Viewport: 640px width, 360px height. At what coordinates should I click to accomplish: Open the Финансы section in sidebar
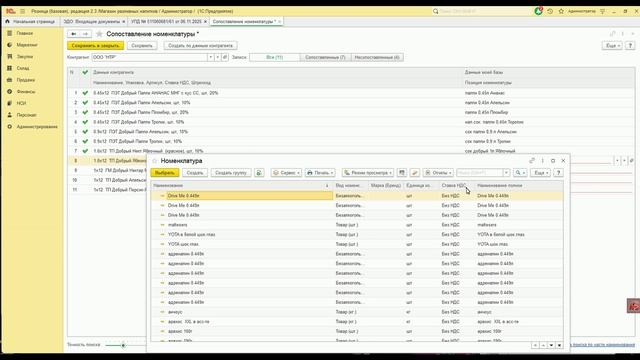click(x=26, y=91)
